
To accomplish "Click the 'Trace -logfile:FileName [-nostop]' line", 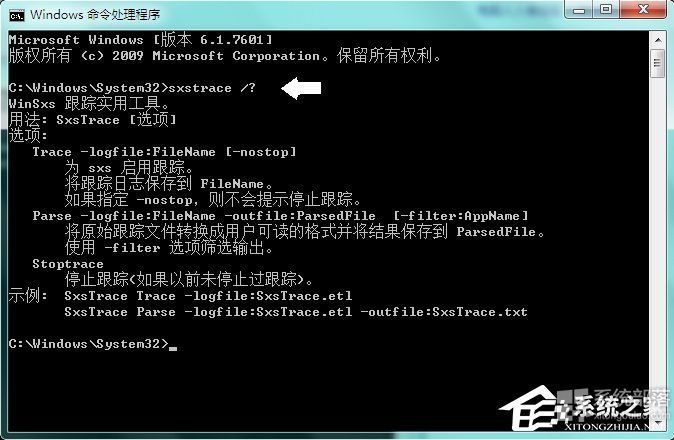I will pyautogui.click(x=164, y=152).
